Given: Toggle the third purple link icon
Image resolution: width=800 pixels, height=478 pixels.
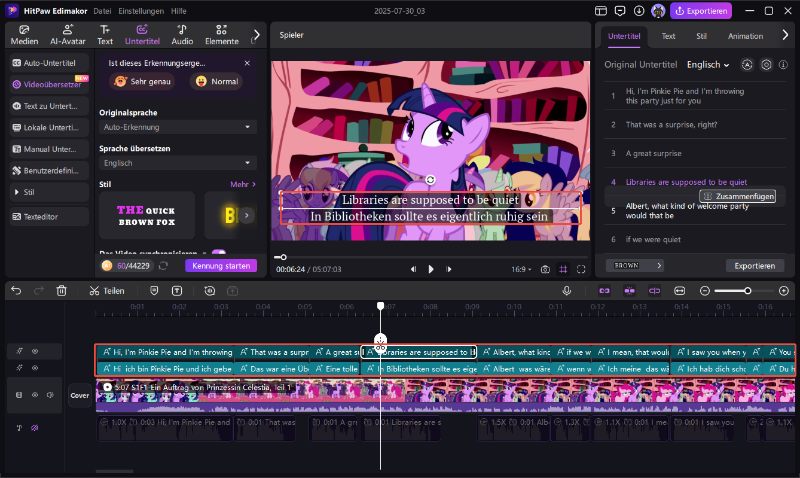Looking at the screenshot, I should (655, 291).
